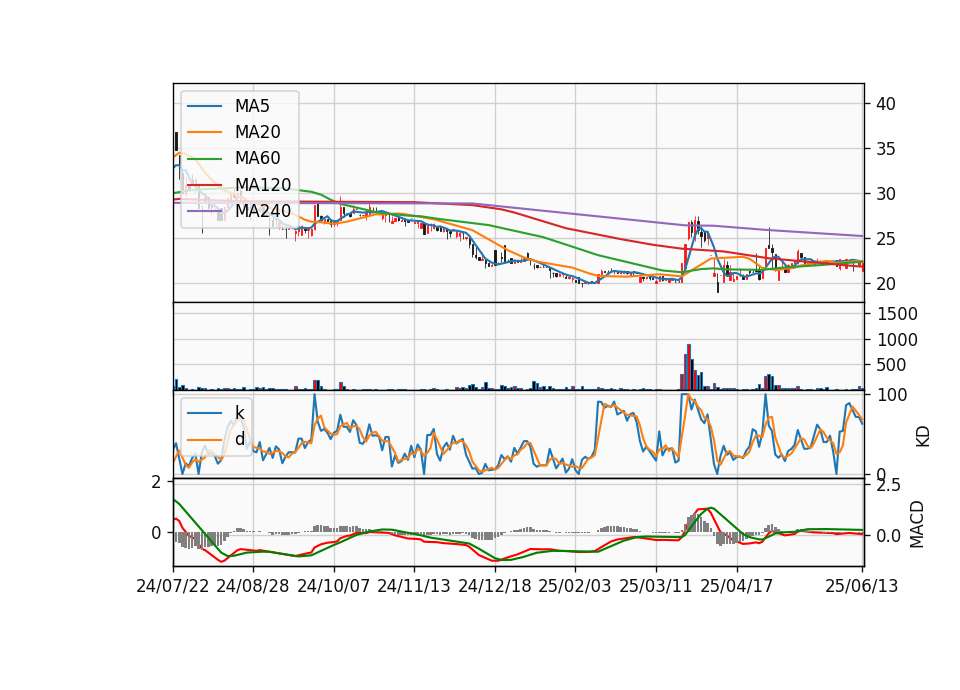
Task: Click the orange d line sample in KD legend
Action: click(204, 439)
